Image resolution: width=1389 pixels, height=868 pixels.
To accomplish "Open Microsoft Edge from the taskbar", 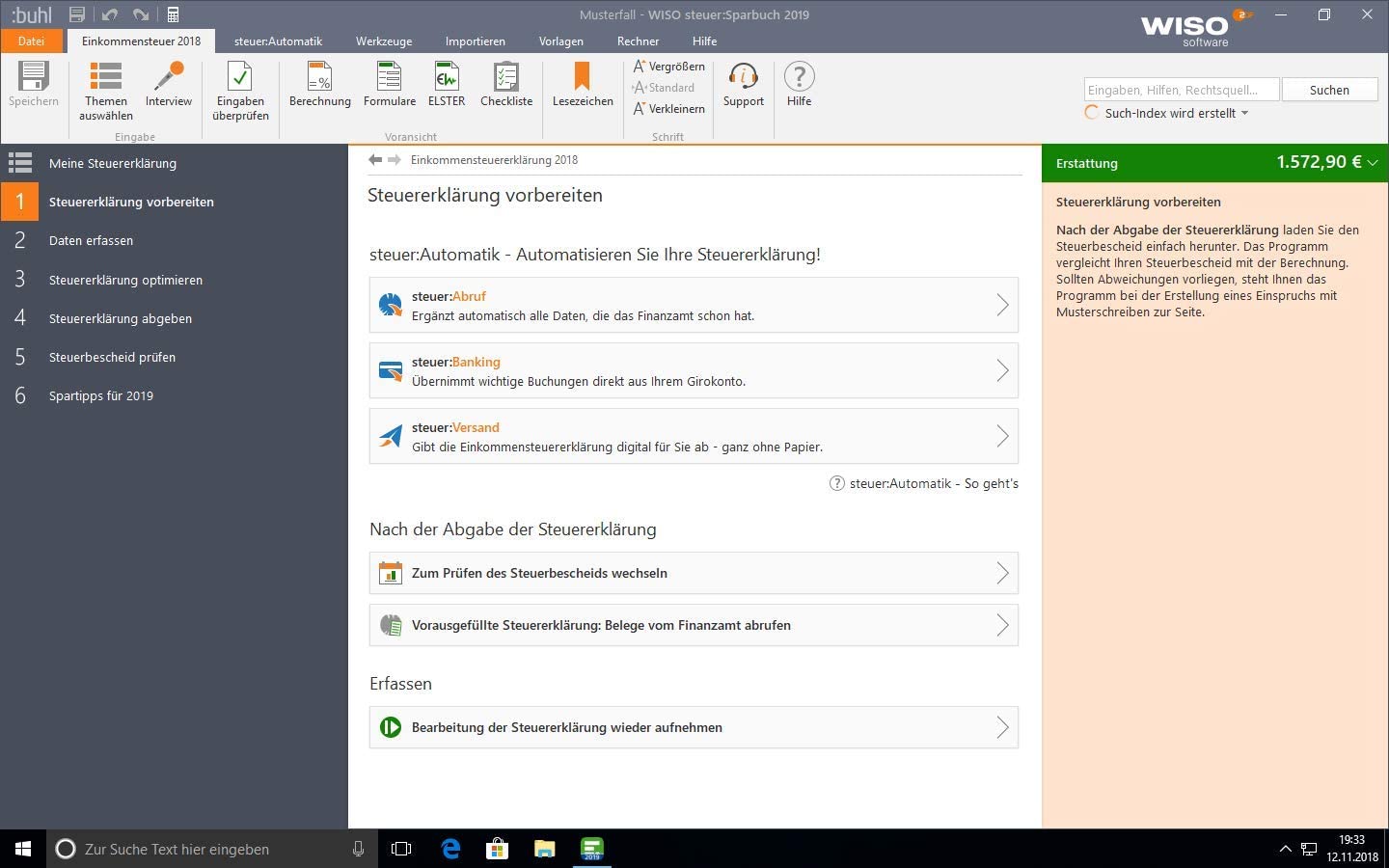I will pyautogui.click(x=450, y=849).
